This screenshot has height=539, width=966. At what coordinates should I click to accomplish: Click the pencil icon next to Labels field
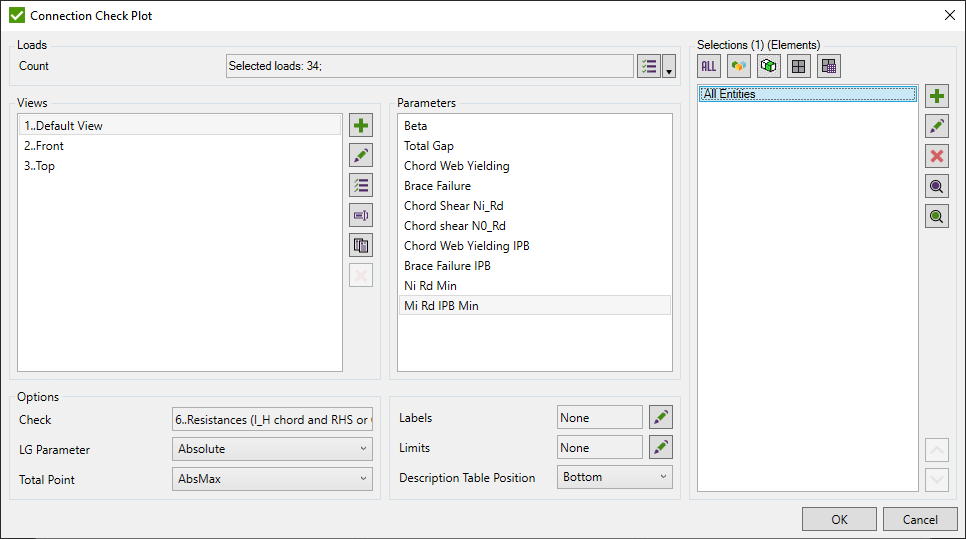coord(661,418)
